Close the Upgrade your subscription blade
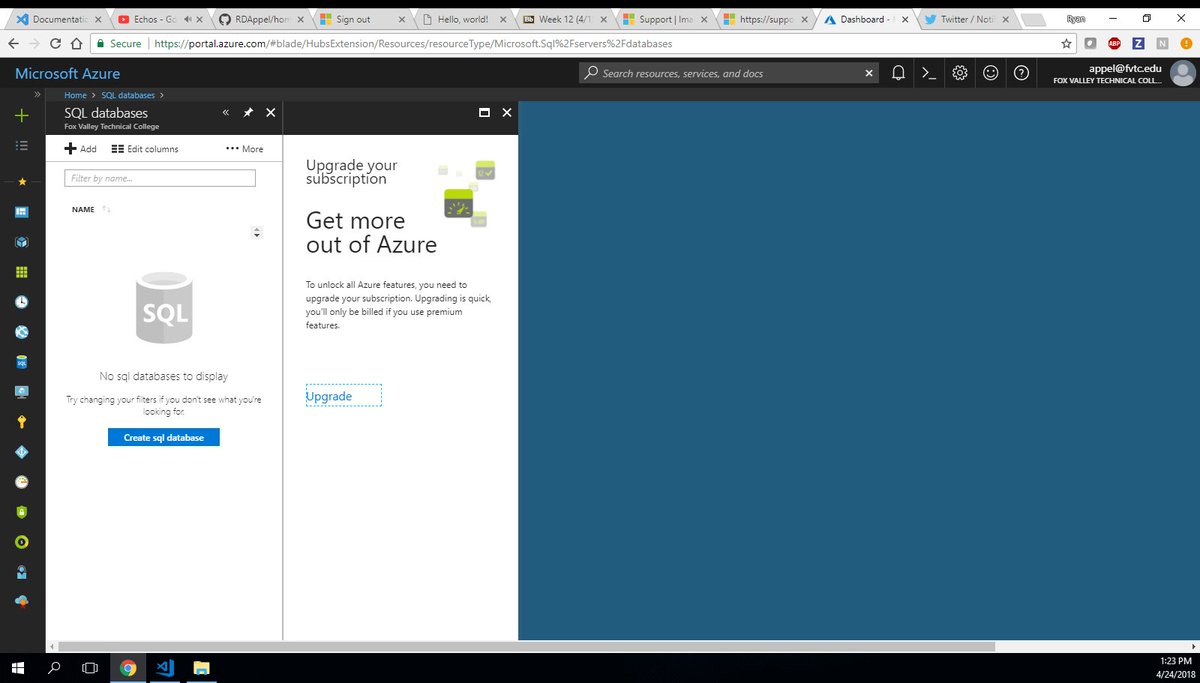This screenshot has height=683, width=1200. (507, 113)
